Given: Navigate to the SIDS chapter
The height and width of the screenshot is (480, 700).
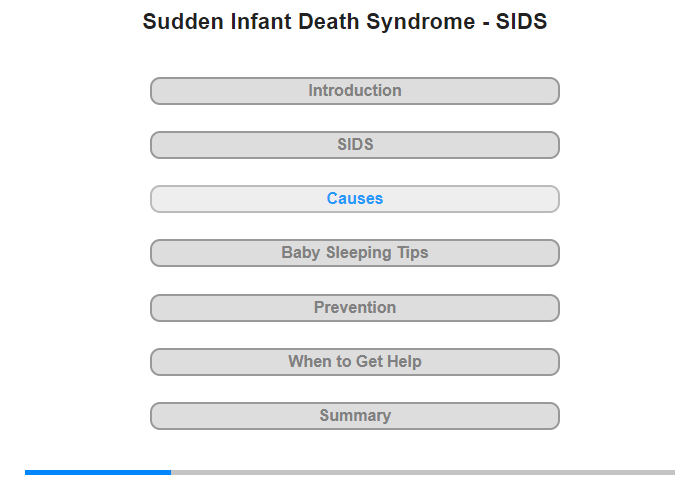Looking at the screenshot, I should click(x=354, y=145).
